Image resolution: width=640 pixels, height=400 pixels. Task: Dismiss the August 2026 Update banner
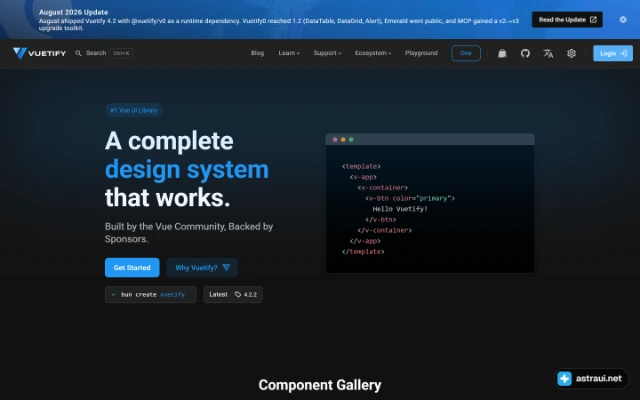click(623, 20)
